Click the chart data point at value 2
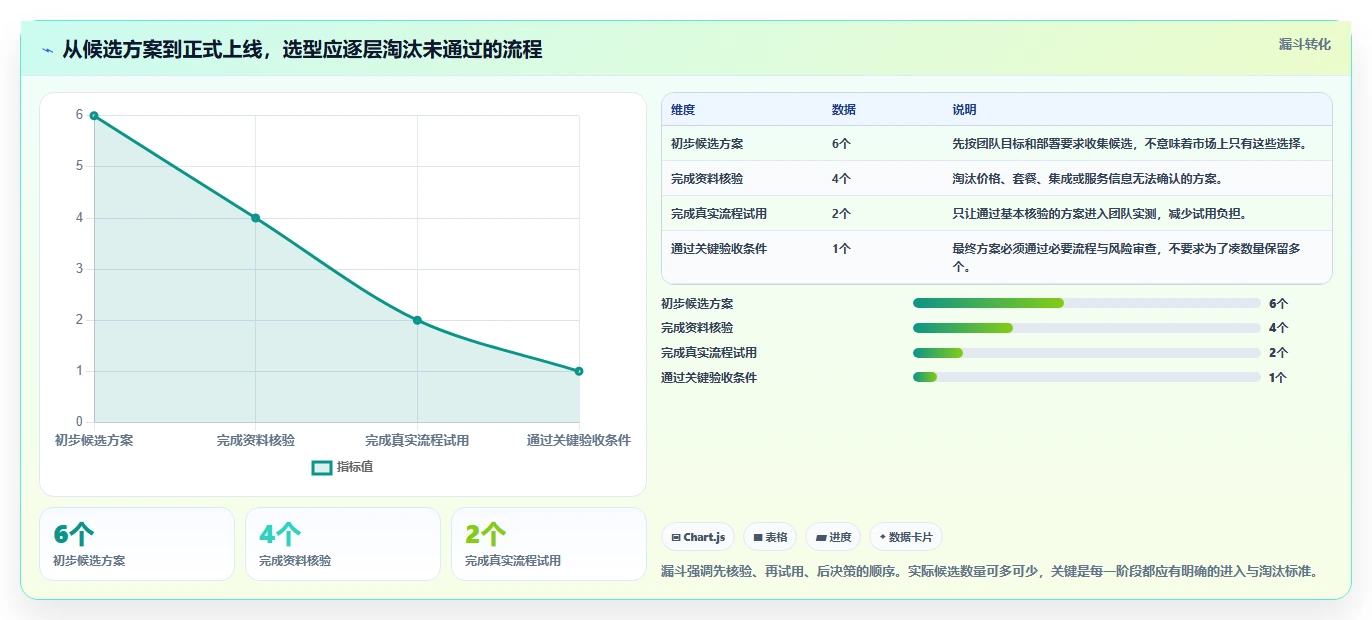The height and width of the screenshot is (620, 1372). tap(417, 320)
